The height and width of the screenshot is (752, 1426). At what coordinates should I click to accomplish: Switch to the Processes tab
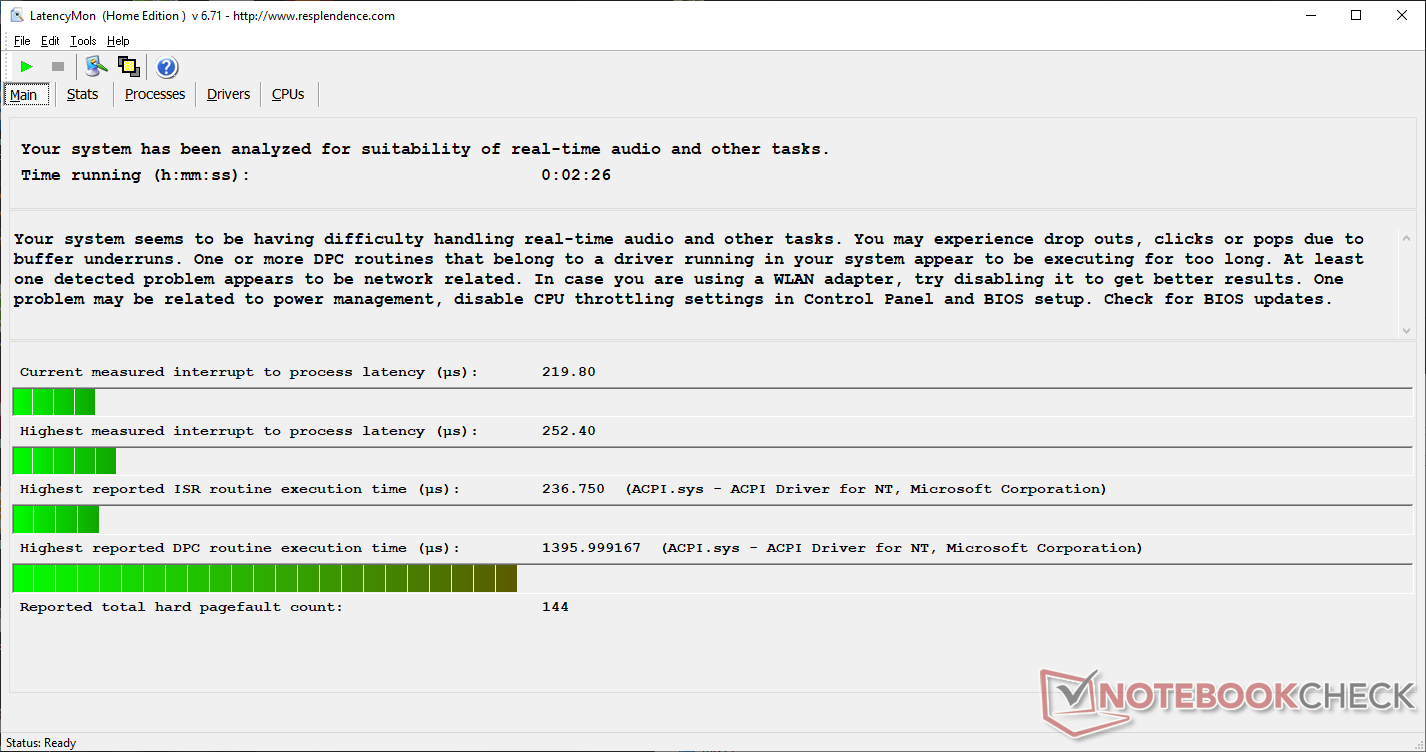155,94
